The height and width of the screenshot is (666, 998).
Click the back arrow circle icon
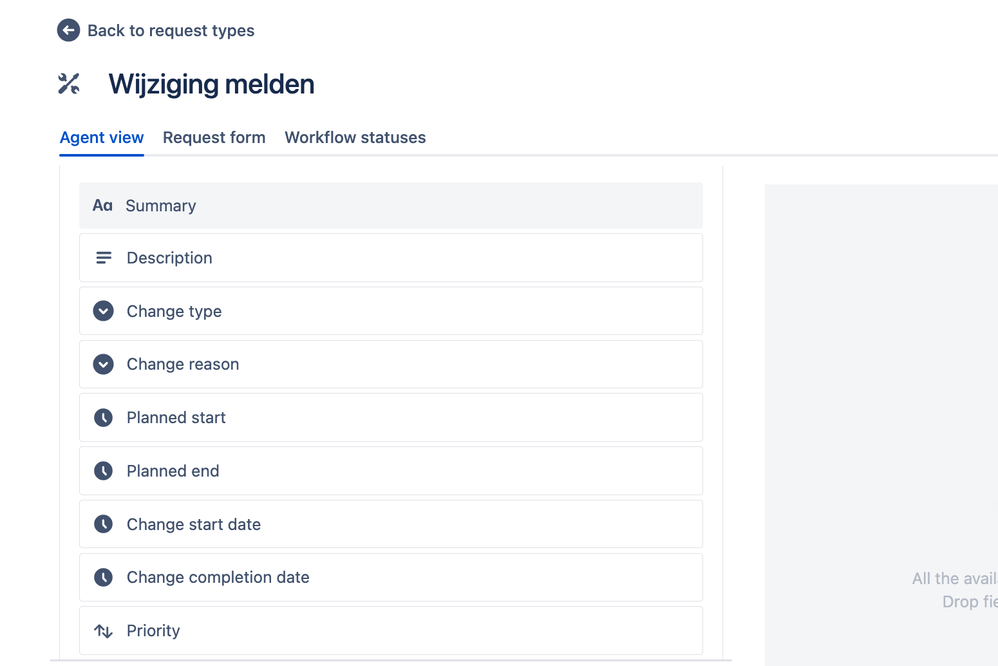click(x=68, y=30)
